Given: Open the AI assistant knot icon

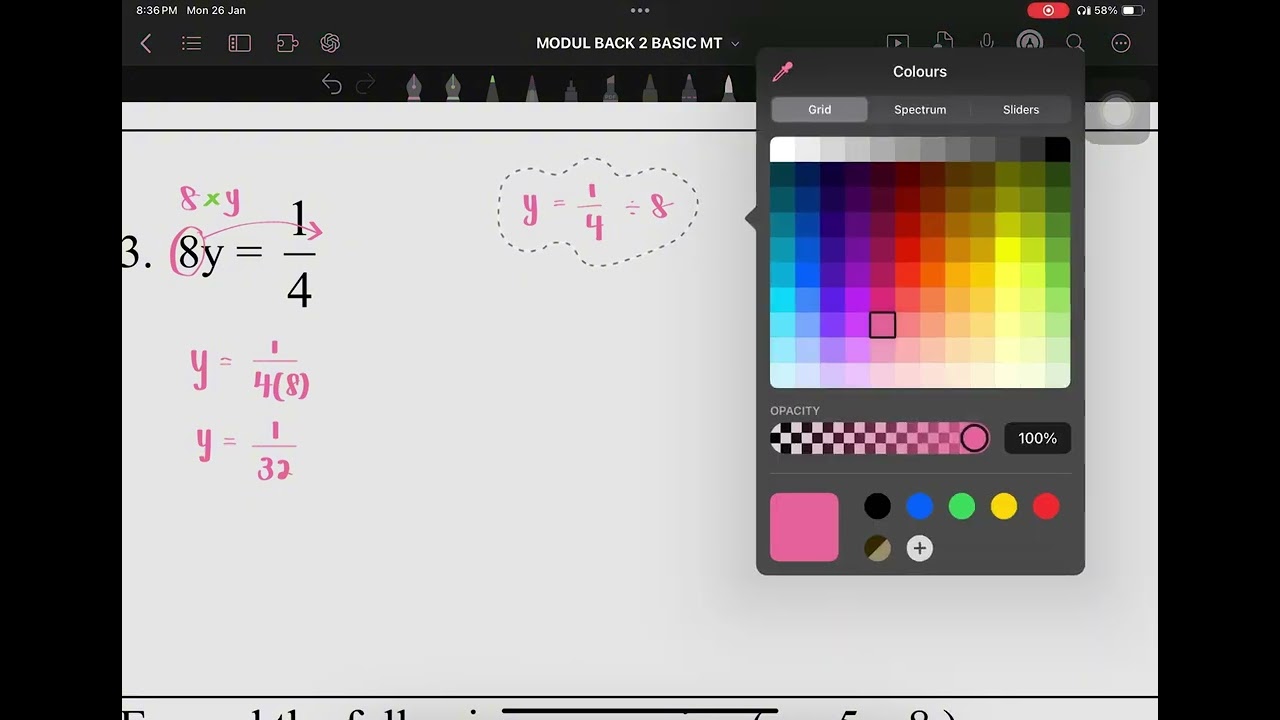Looking at the screenshot, I should [331, 43].
